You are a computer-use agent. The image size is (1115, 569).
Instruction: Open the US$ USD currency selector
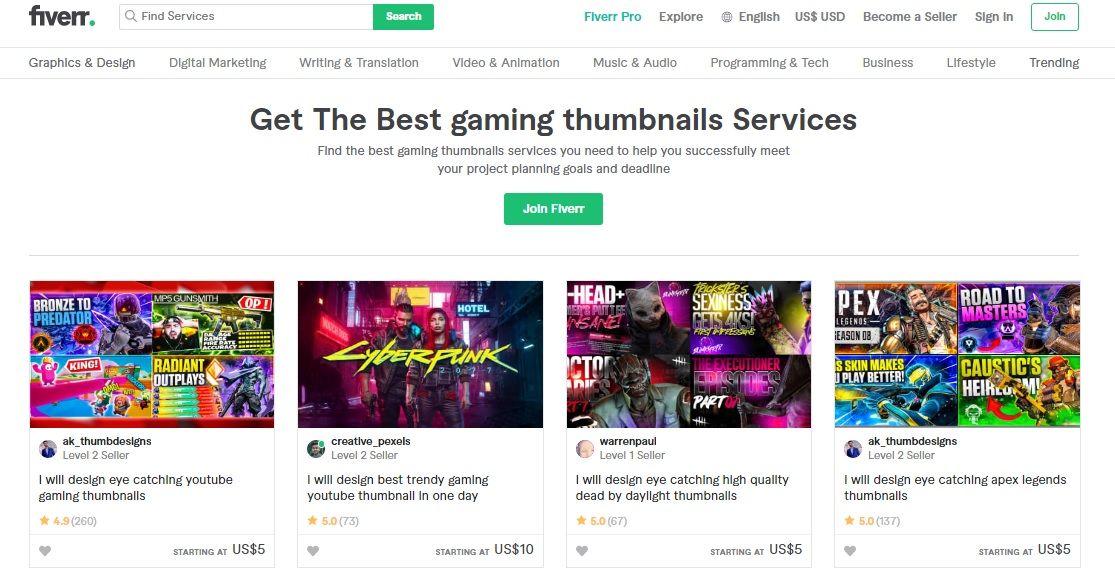820,17
